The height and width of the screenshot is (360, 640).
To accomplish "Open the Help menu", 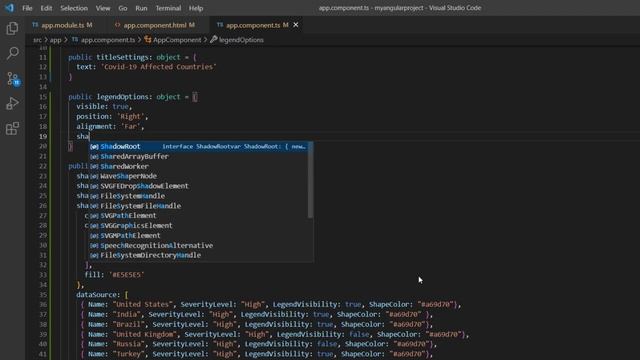I will click(x=196, y=8).
